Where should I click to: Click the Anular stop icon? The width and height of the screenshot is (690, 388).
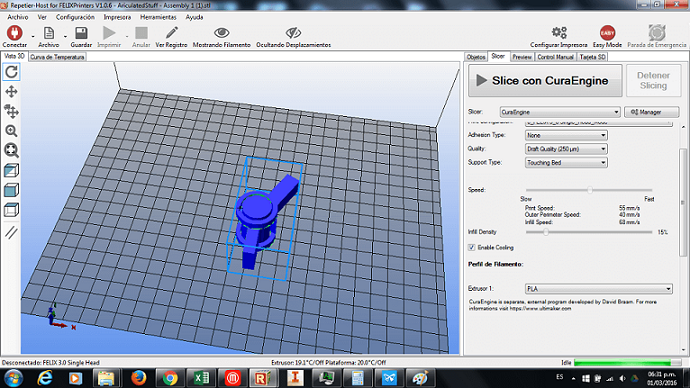pyautogui.click(x=141, y=33)
